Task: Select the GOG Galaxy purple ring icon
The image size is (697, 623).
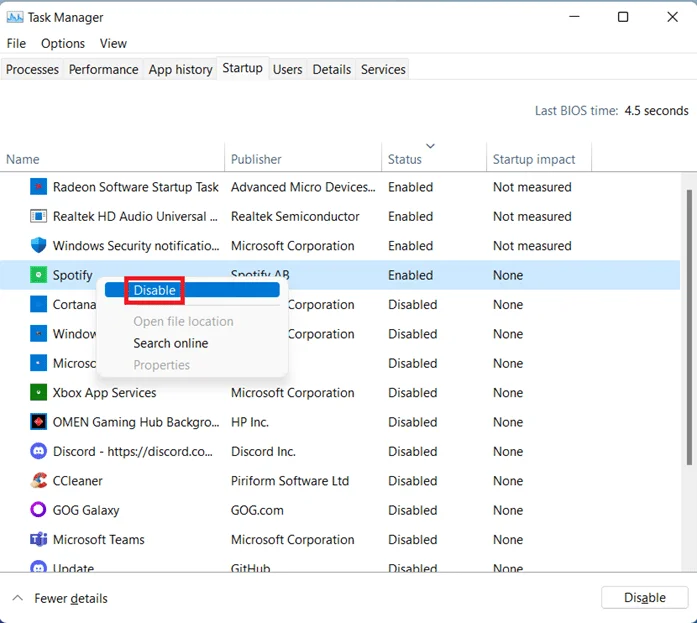Action: pos(38,510)
